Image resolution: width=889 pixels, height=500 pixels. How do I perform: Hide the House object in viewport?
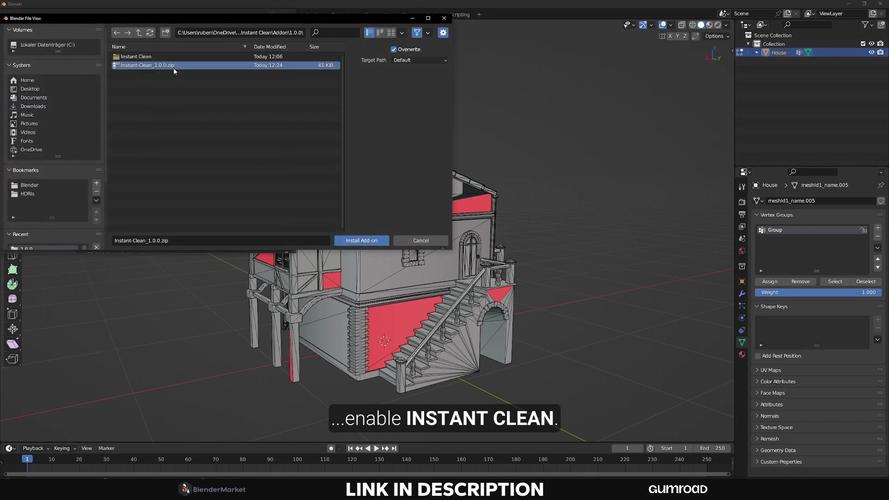pos(871,52)
